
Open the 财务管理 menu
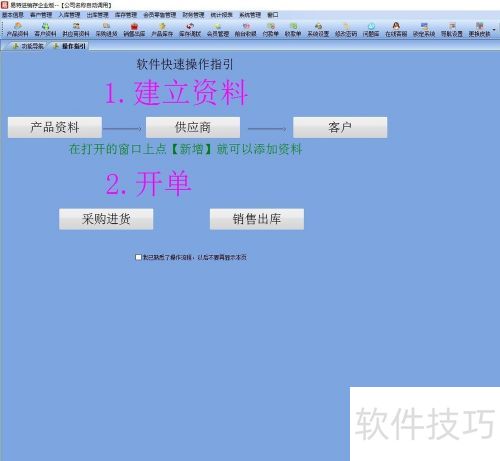click(x=193, y=15)
